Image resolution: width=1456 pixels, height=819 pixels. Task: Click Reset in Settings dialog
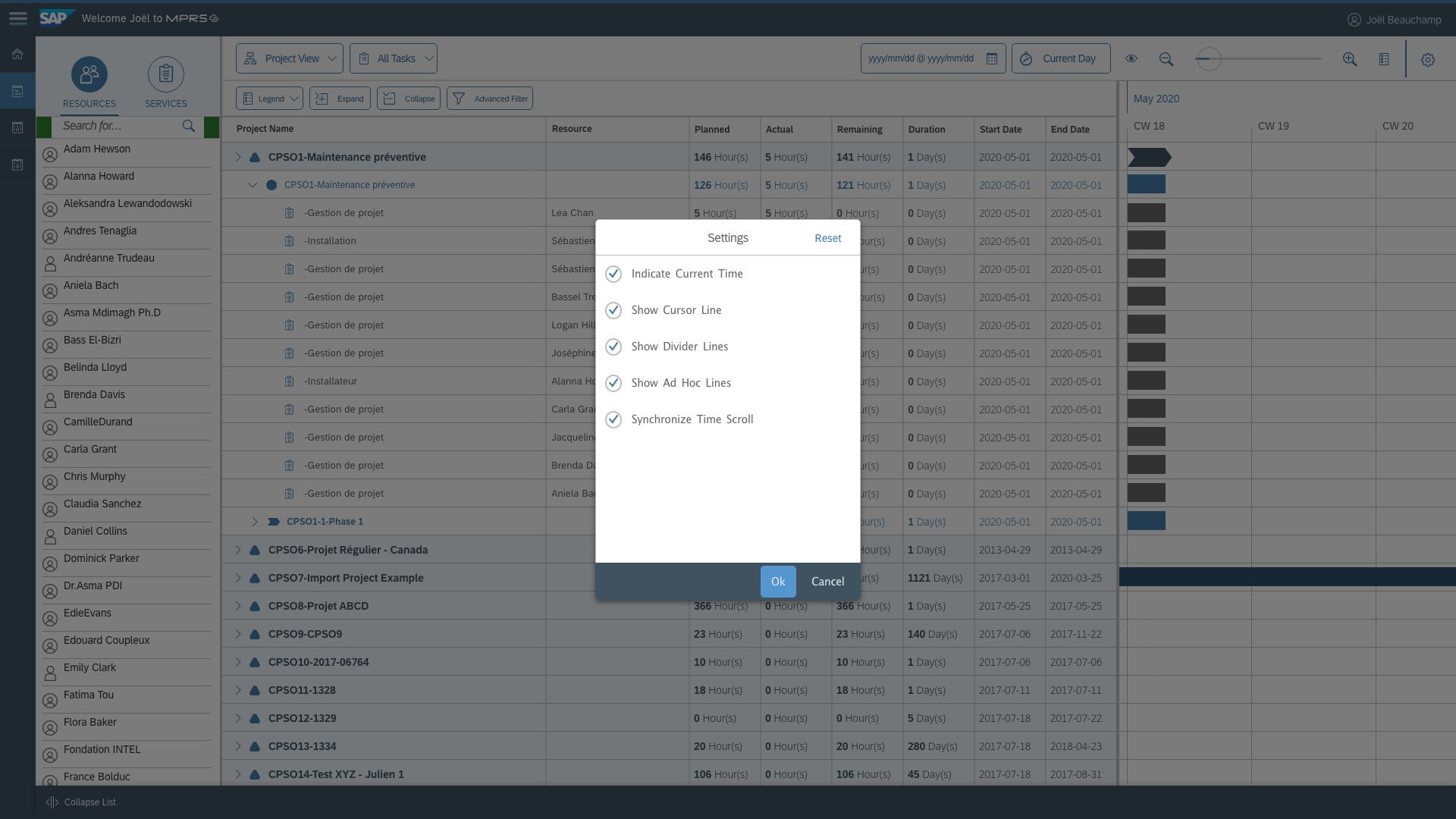point(827,238)
